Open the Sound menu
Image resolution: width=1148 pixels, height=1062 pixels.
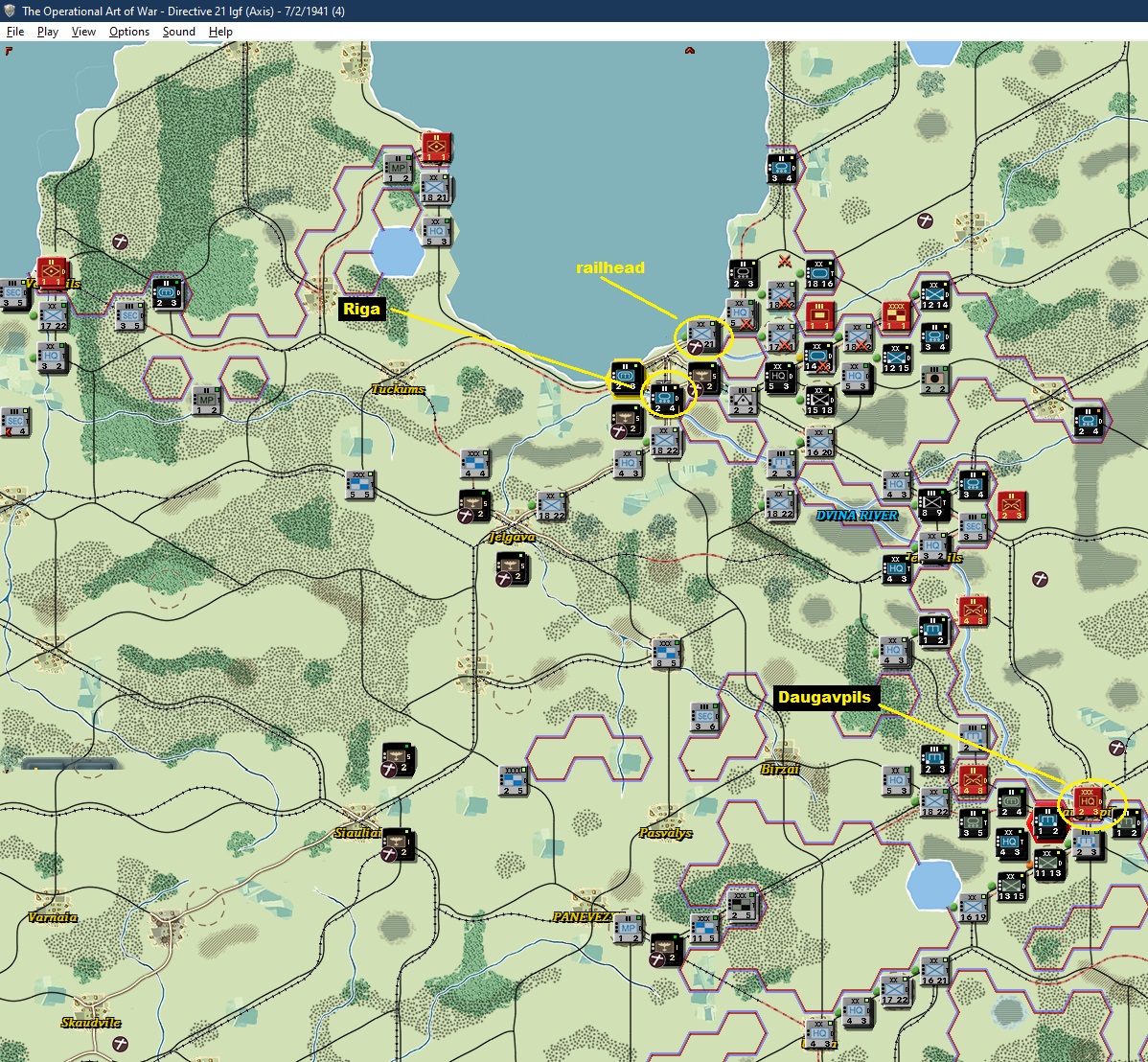coord(178,32)
